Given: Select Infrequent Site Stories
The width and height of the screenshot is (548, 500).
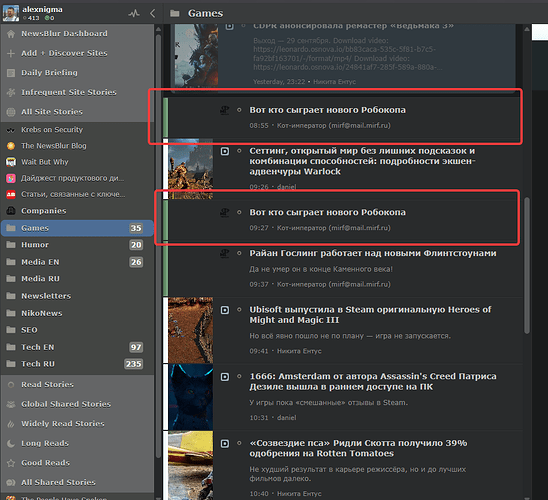Looking at the screenshot, I should 68,92.
